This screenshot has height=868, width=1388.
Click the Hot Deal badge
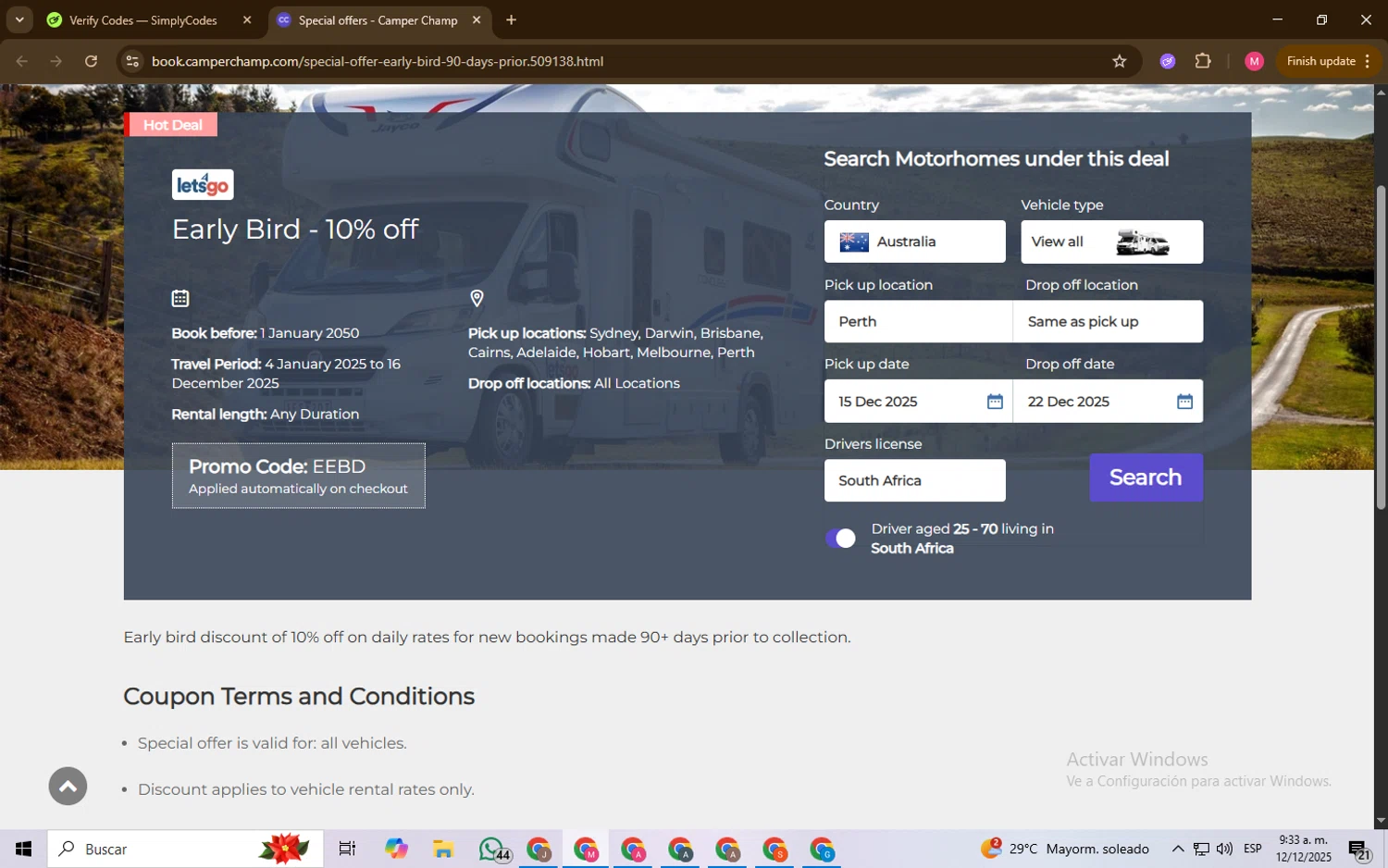[x=171, y=125]
